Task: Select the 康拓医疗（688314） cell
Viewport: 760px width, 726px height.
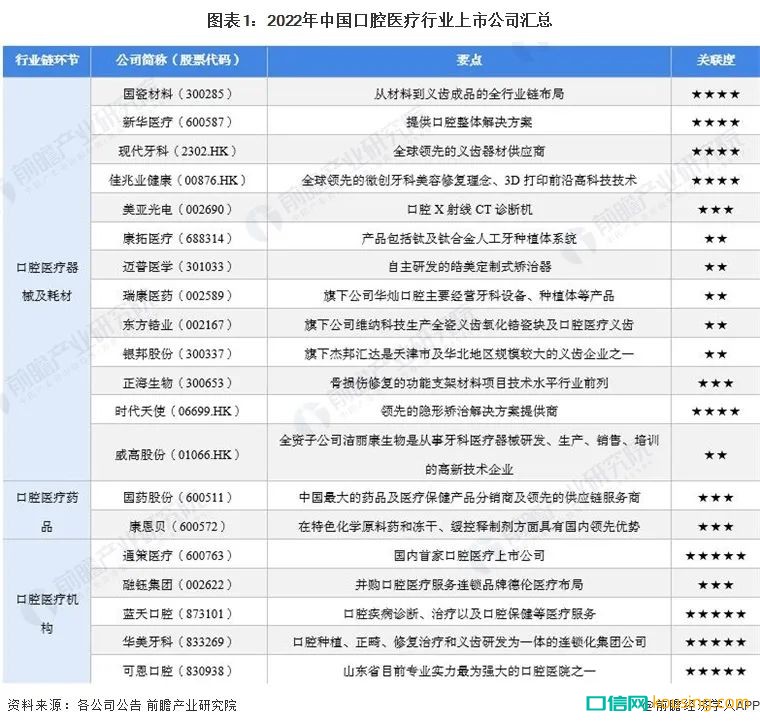Action: (178, 238)
